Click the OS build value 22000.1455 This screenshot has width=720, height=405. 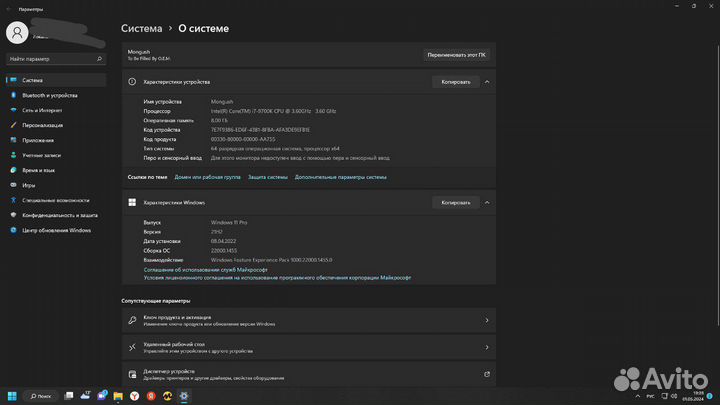point(224,250)
